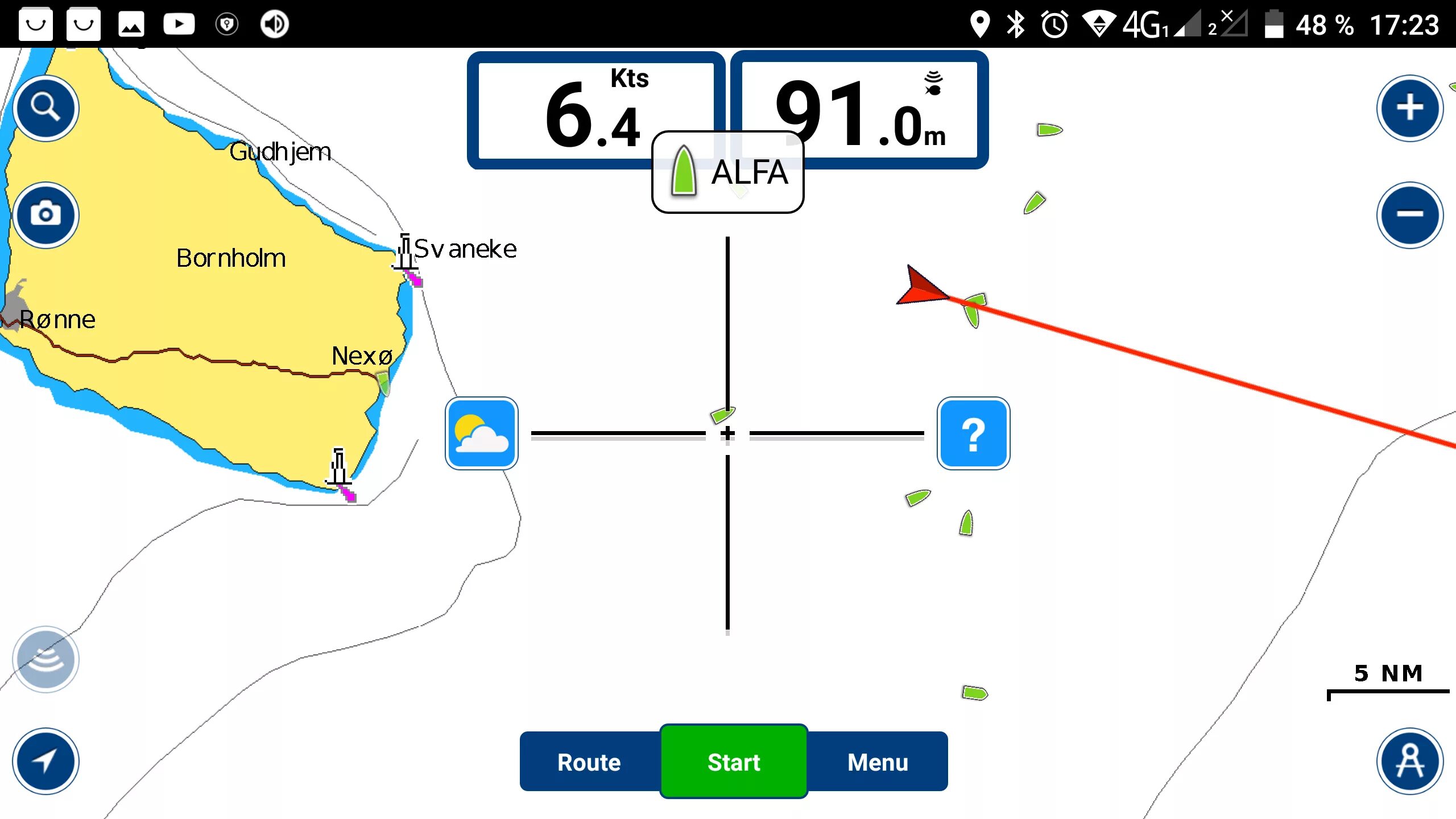Open the Menu options

tap(877, 762)
